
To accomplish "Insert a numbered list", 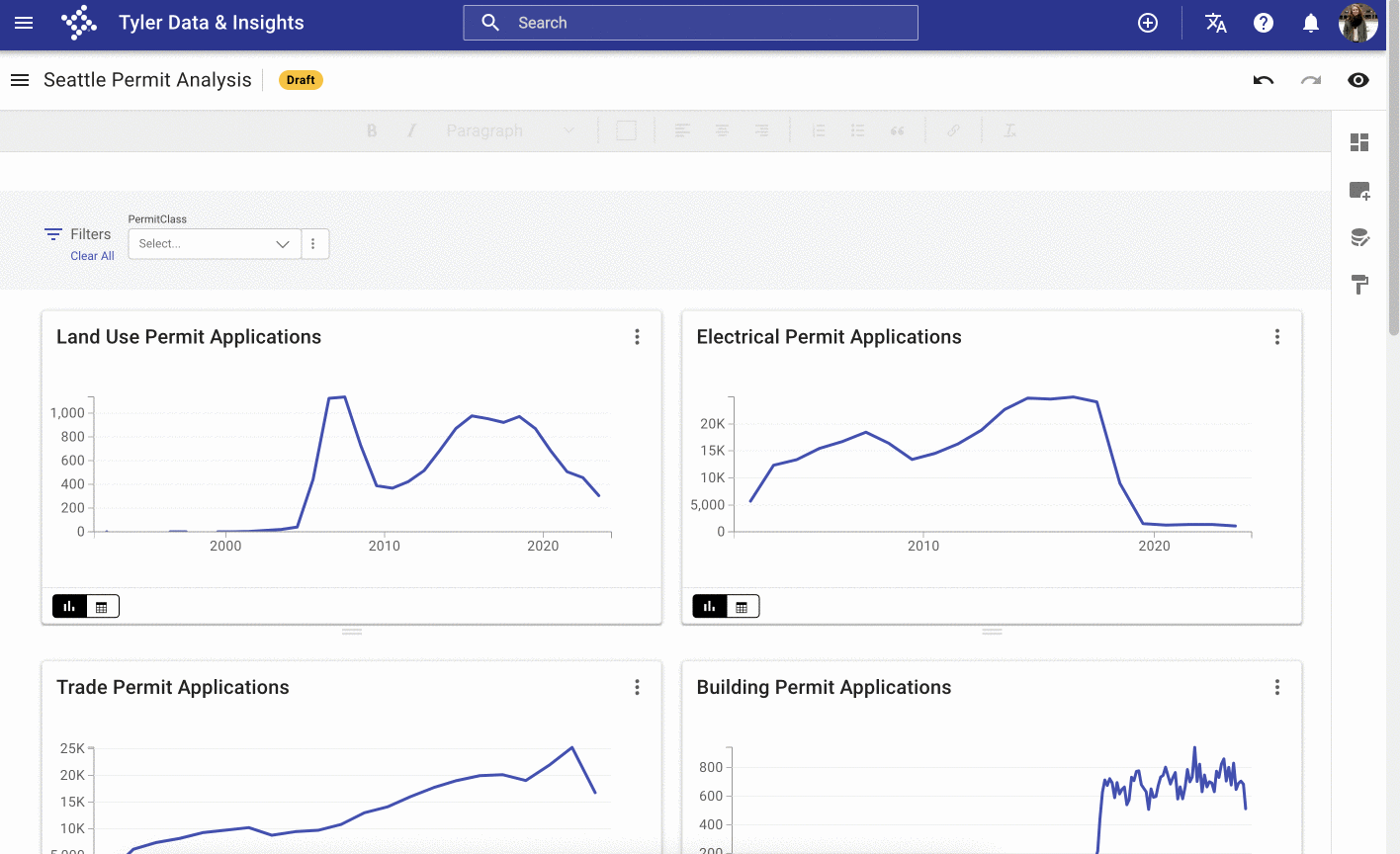I will (819, 130).
